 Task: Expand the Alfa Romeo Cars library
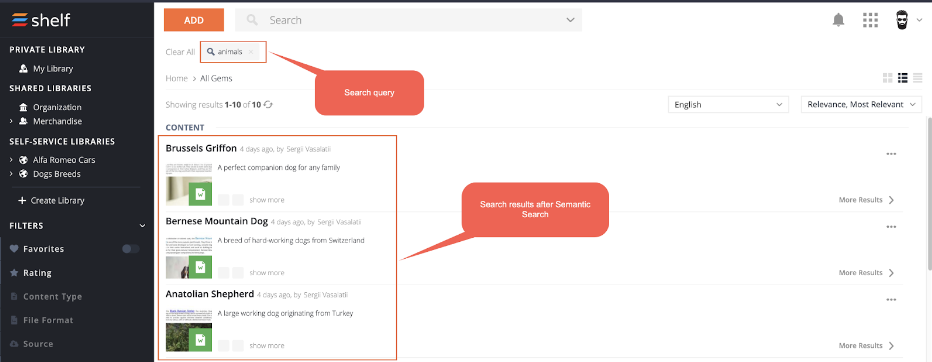[11, 160]
